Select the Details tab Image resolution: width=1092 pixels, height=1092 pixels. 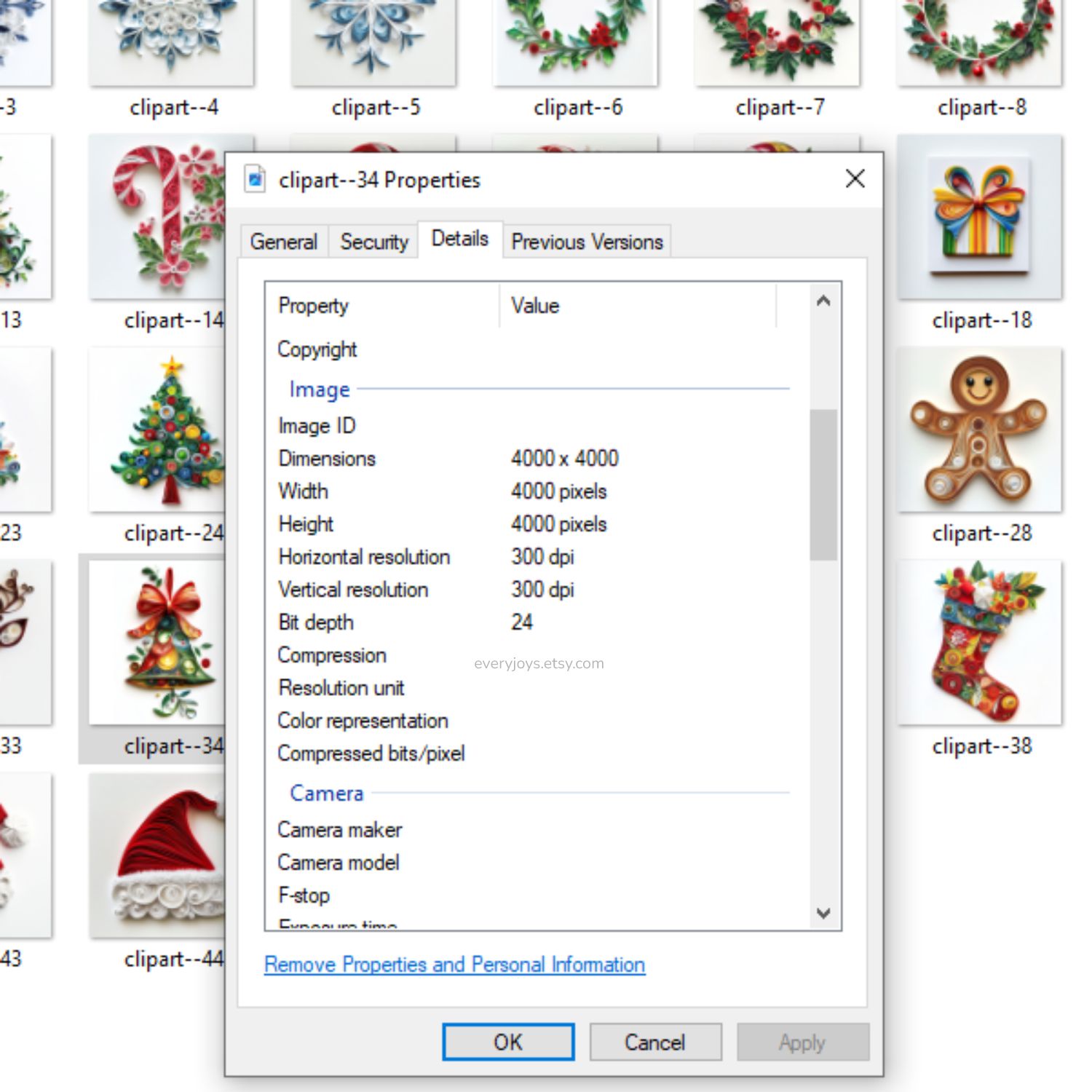460,238
